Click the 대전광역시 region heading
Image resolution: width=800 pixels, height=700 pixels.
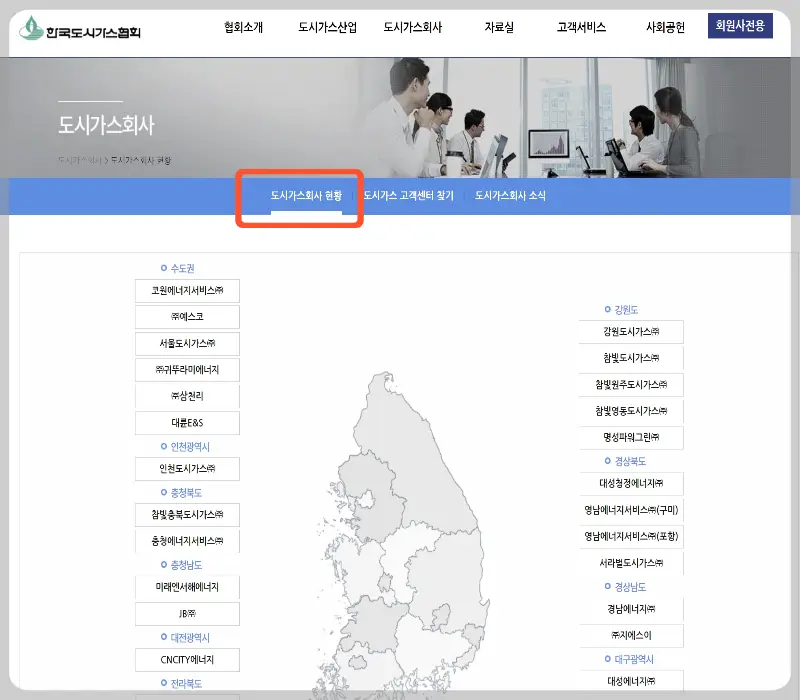[185, 638]
